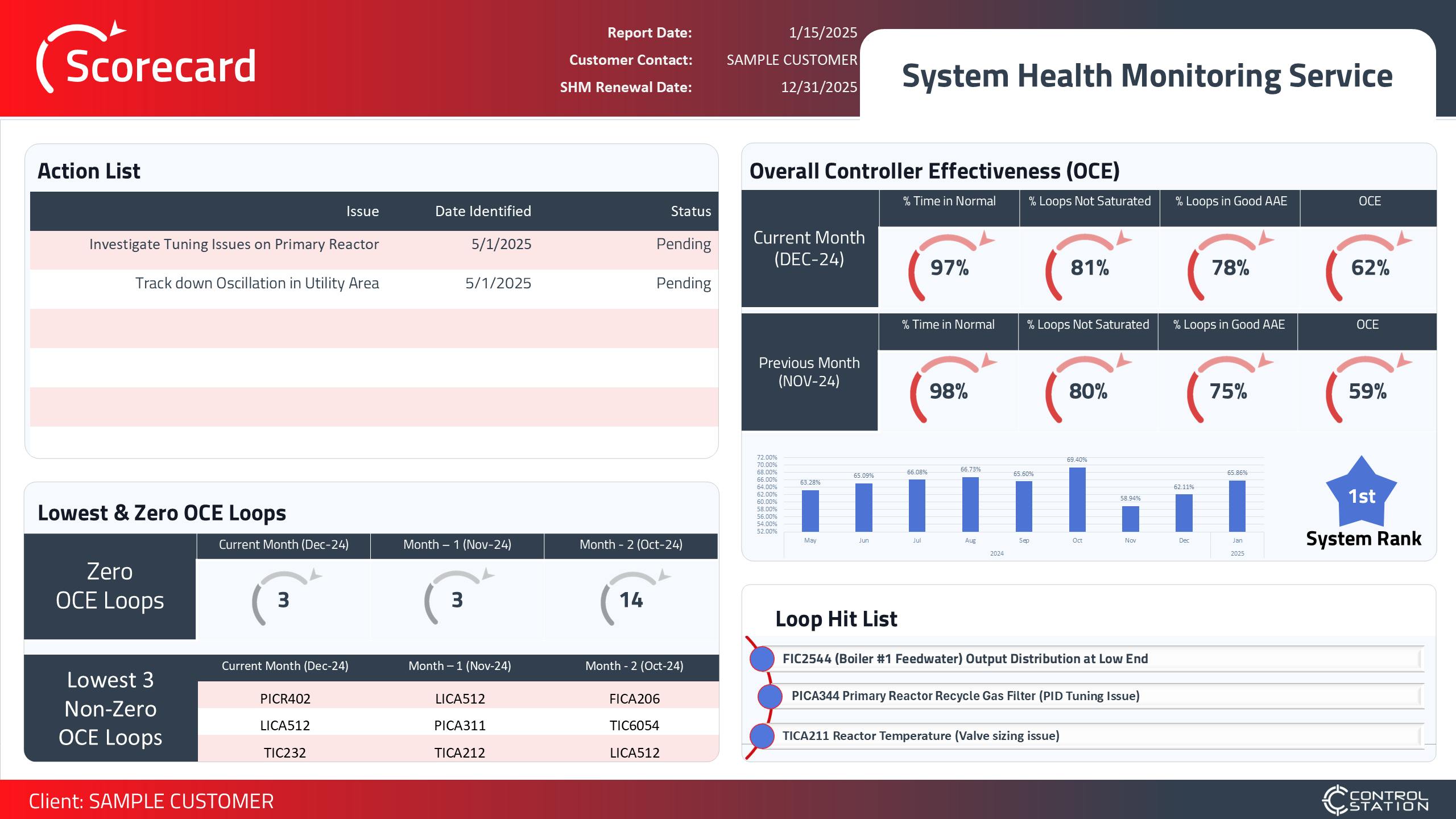
Task: Select the Action List section header
Action: tap(89, 171)
